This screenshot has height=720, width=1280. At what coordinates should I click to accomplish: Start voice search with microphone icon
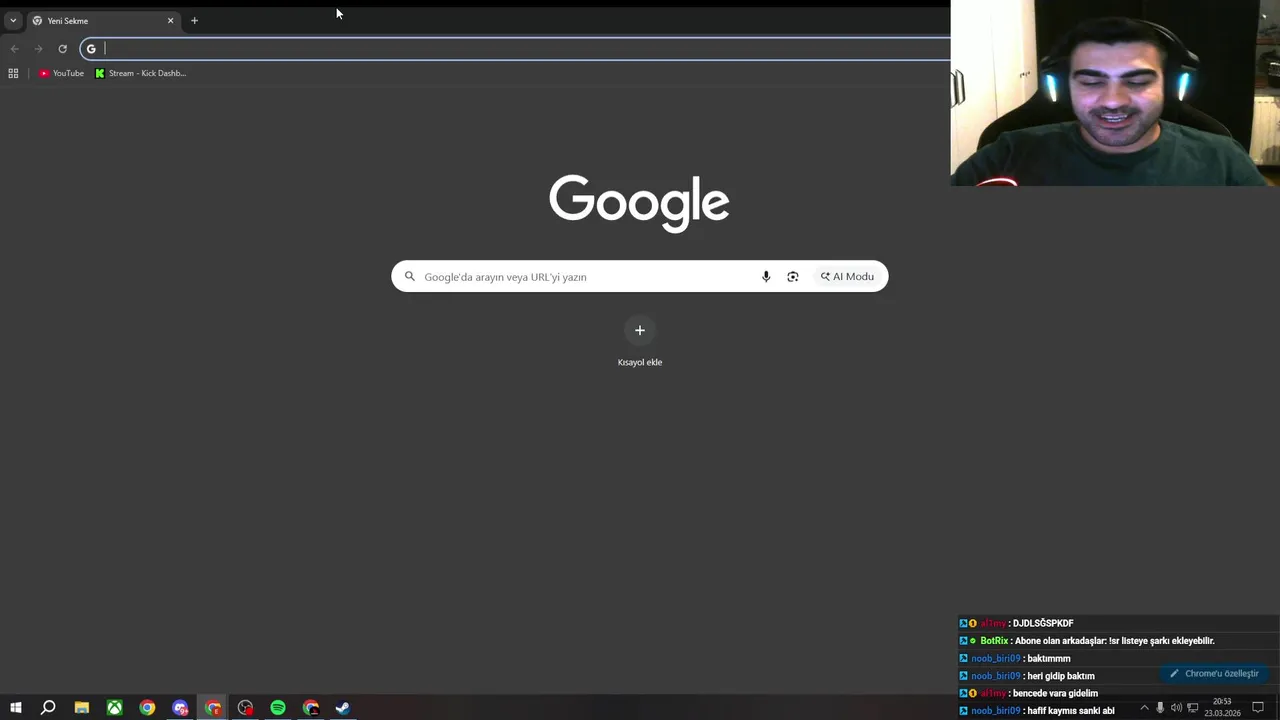[x=766, y=276]
